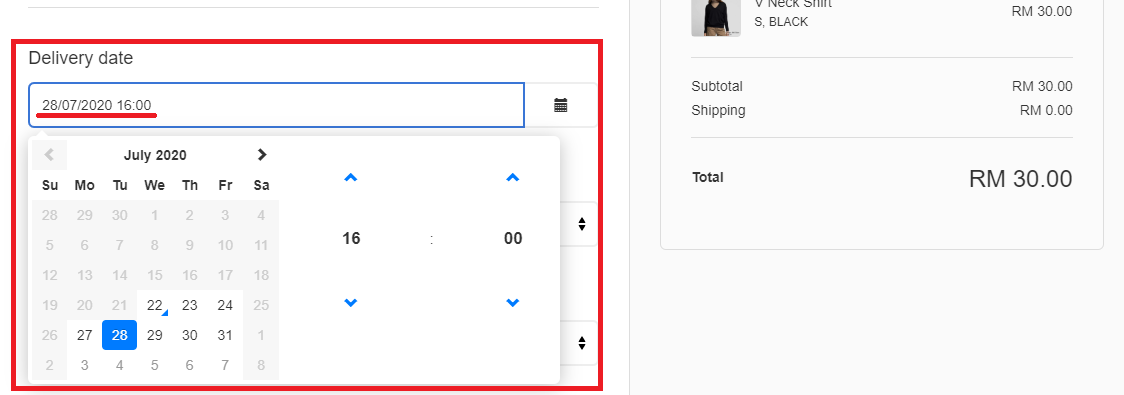
Task: Click the July 2020 month title
Action: click(x=155, y=155)
